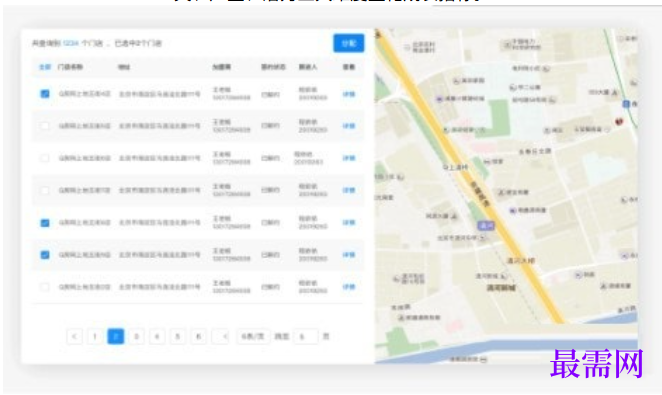
Task: Go to page 3 in the pagination
Action: (136, 336)
